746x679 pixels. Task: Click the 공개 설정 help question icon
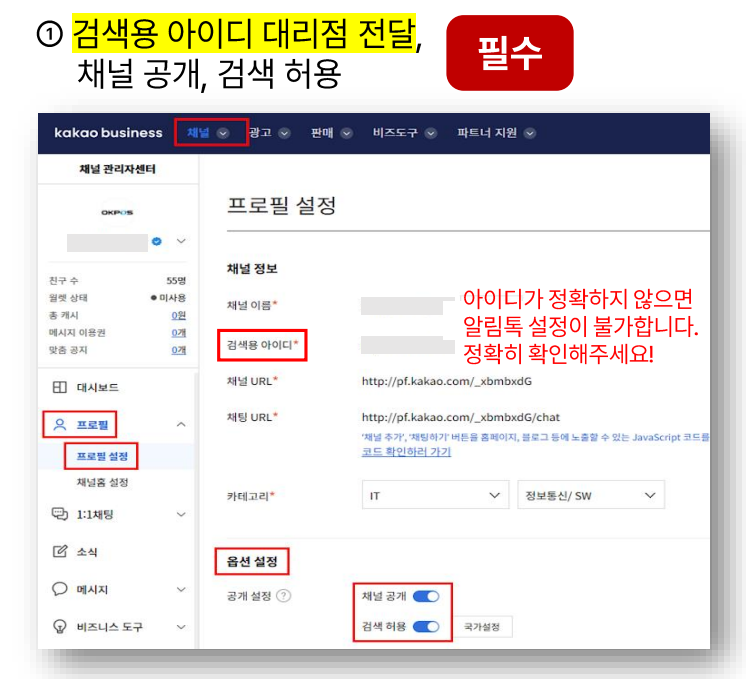tap(284, 597)
